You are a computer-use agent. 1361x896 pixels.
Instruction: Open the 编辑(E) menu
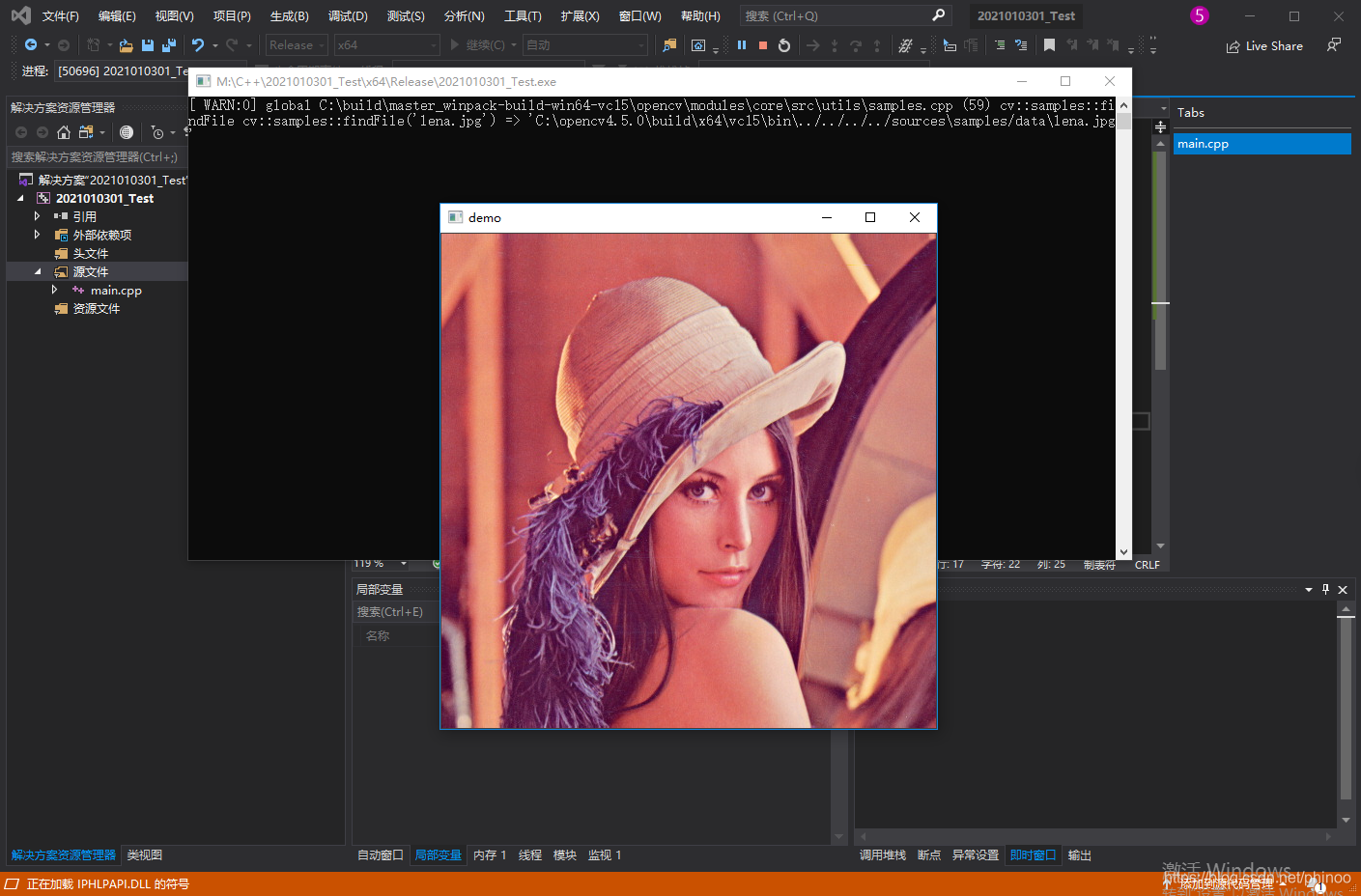[x=117, y=16]
